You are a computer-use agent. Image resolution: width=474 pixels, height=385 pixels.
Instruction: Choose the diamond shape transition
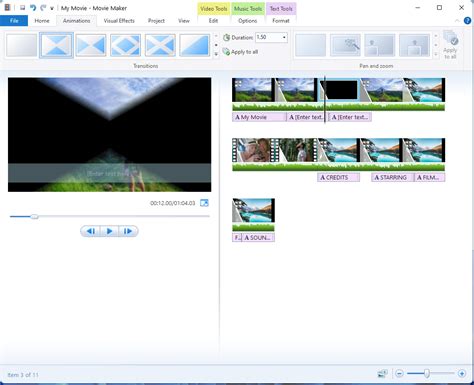[125, 45]
